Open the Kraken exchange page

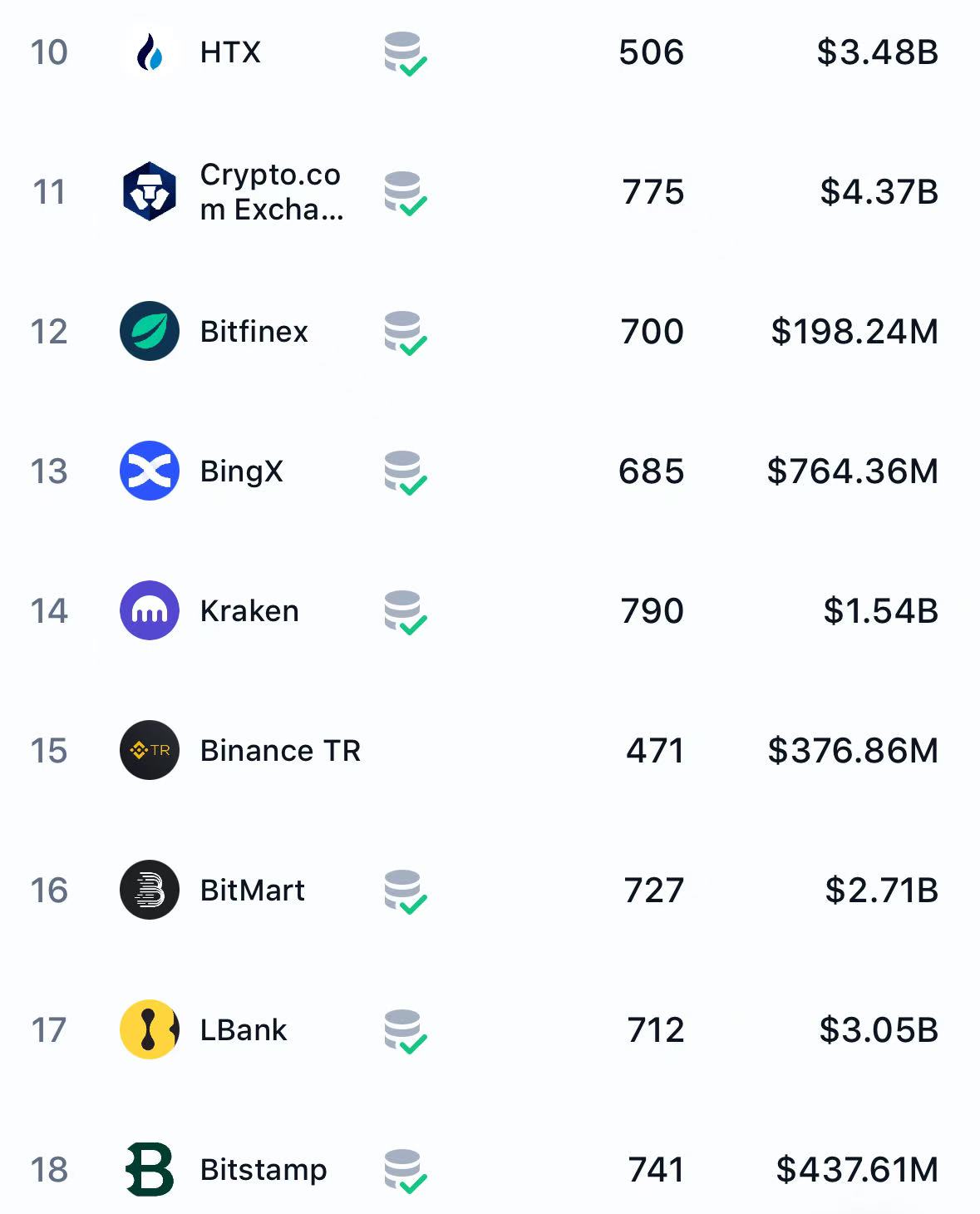click(x=249, y=611)
